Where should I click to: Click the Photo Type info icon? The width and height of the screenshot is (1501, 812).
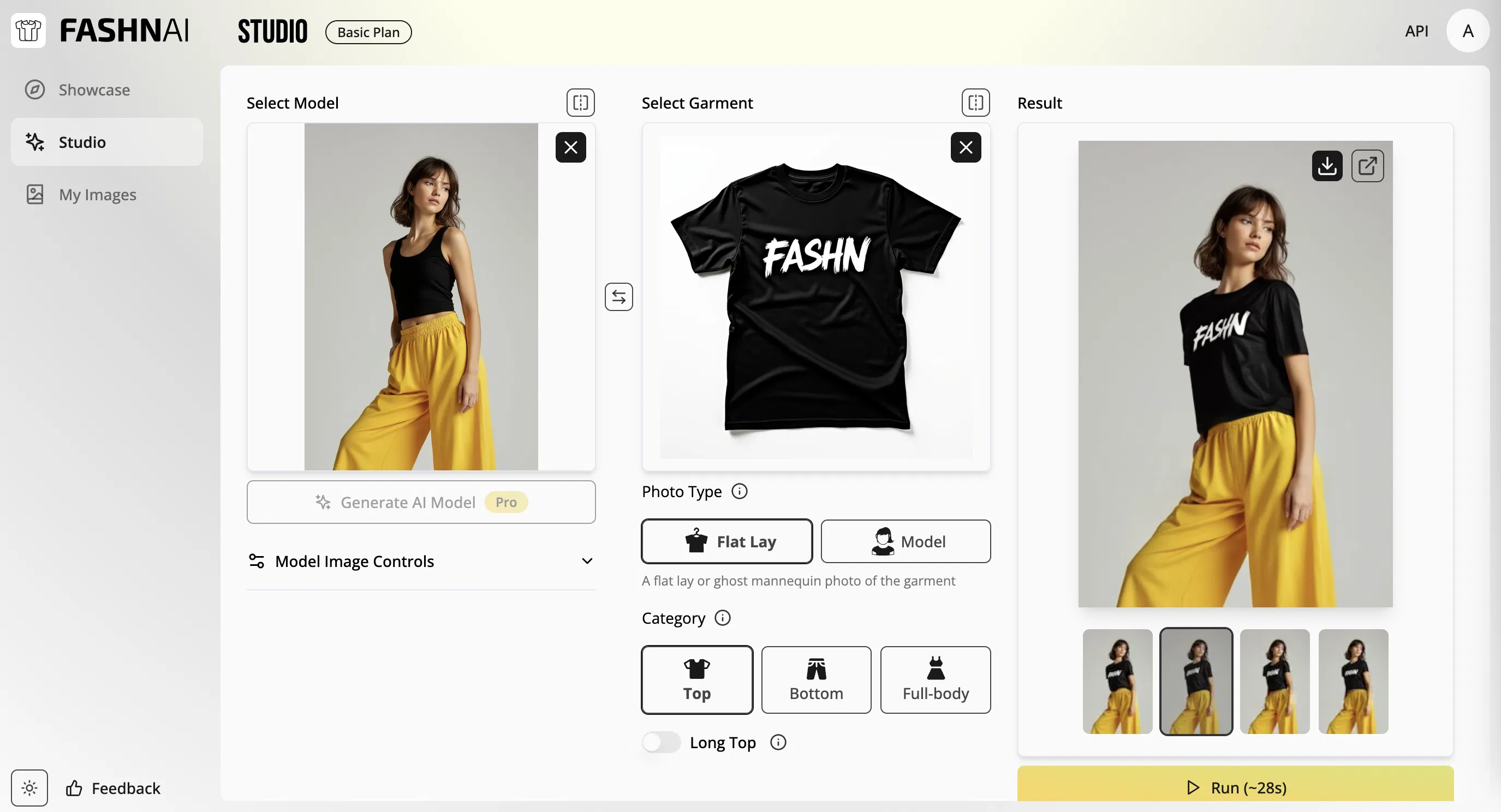(x=740, y=491)
